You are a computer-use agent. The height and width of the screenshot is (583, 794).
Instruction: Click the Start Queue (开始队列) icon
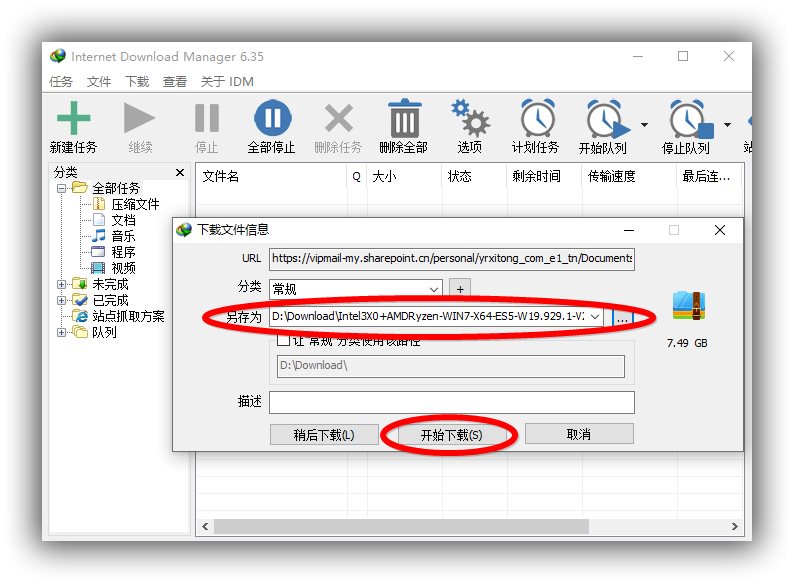(x=607, y=119)
